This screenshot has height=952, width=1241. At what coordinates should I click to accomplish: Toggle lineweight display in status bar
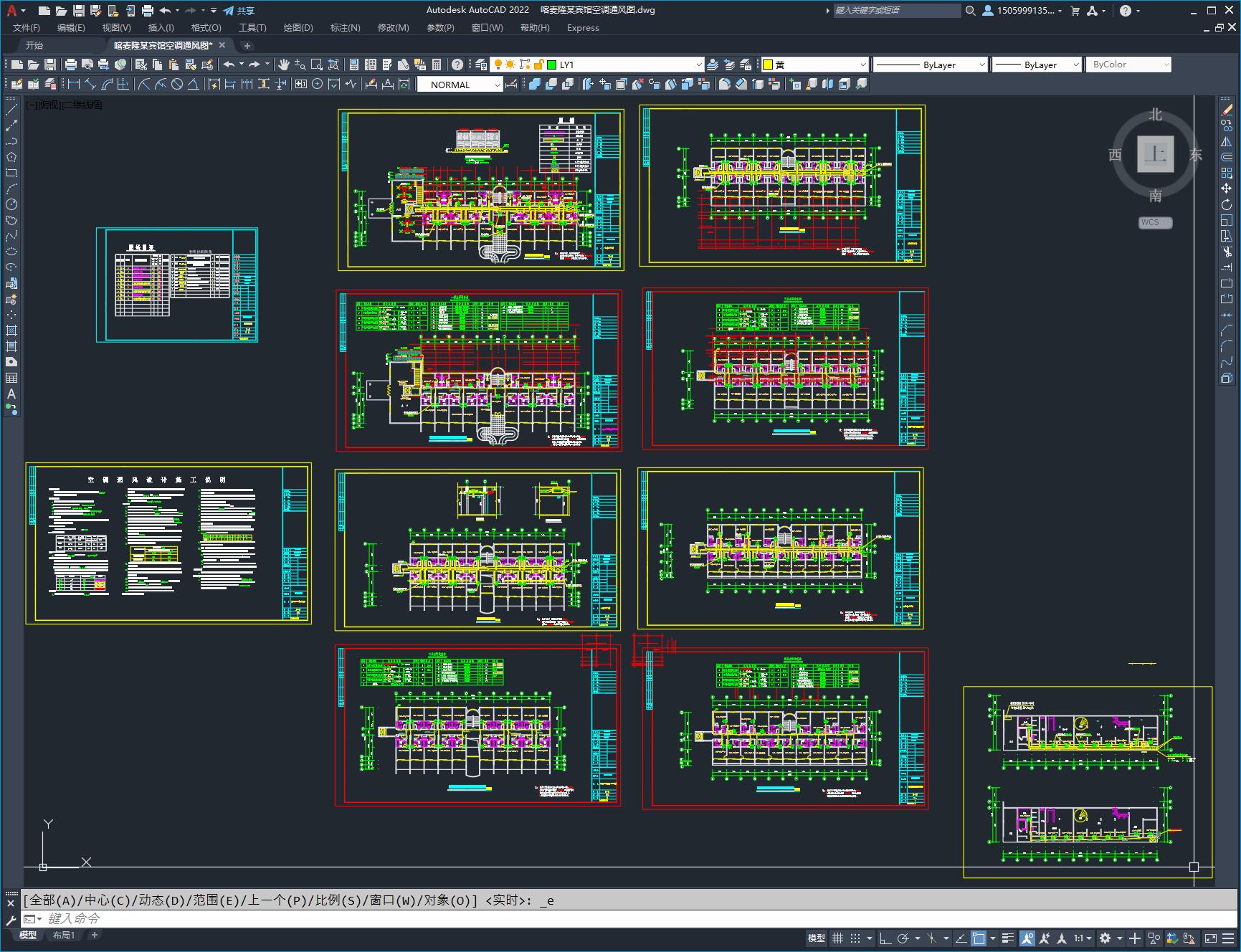[1008, 938]
